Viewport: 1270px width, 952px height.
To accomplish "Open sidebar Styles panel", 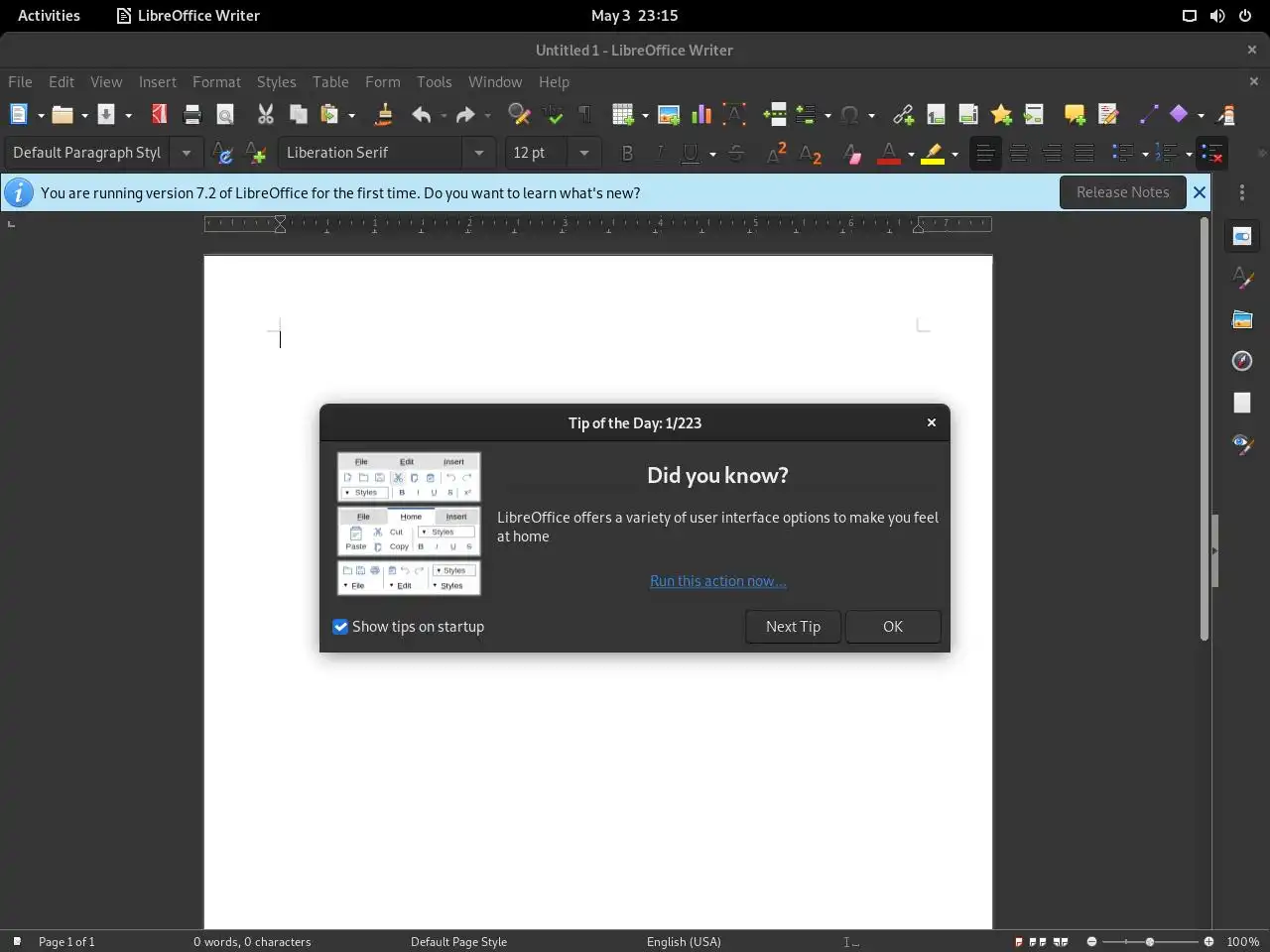I will (x=1242, y=278).
